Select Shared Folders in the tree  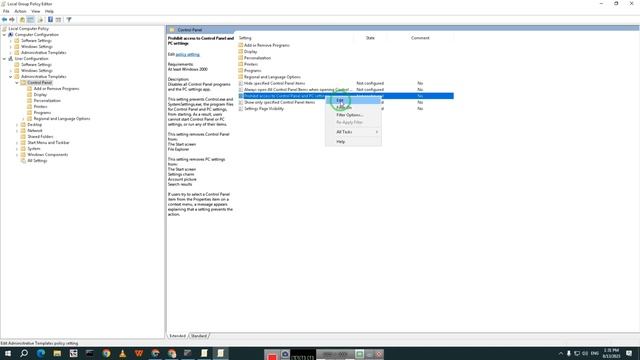(40, 137)
